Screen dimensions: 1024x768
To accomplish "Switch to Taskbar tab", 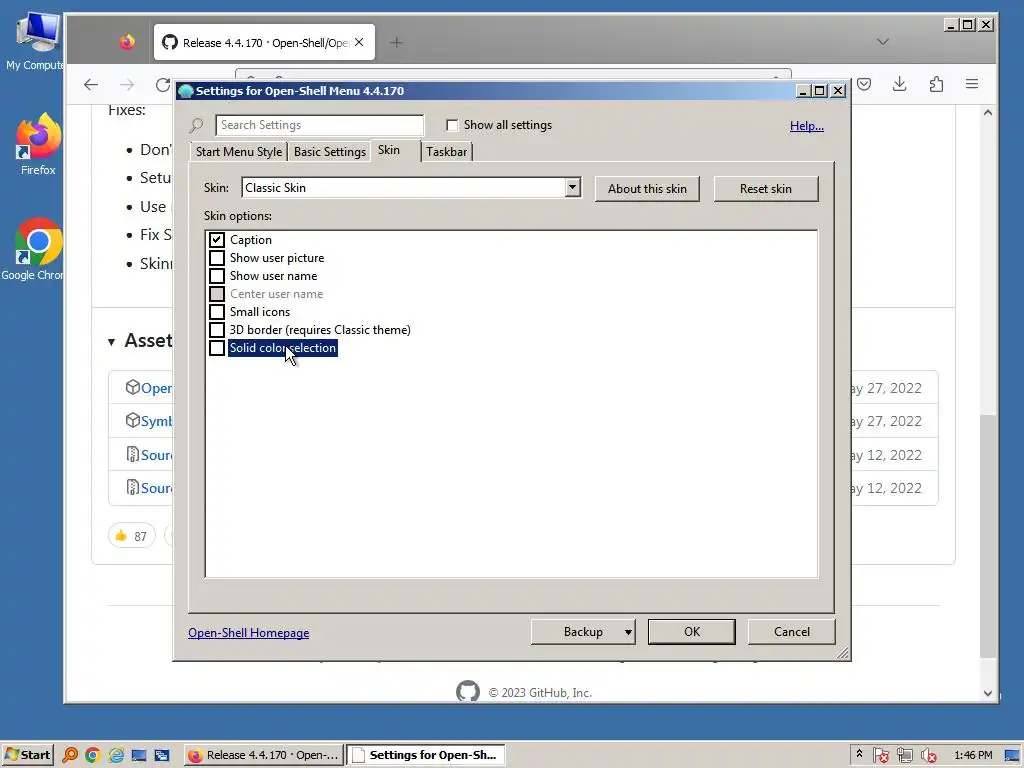I will click(447, 152).
